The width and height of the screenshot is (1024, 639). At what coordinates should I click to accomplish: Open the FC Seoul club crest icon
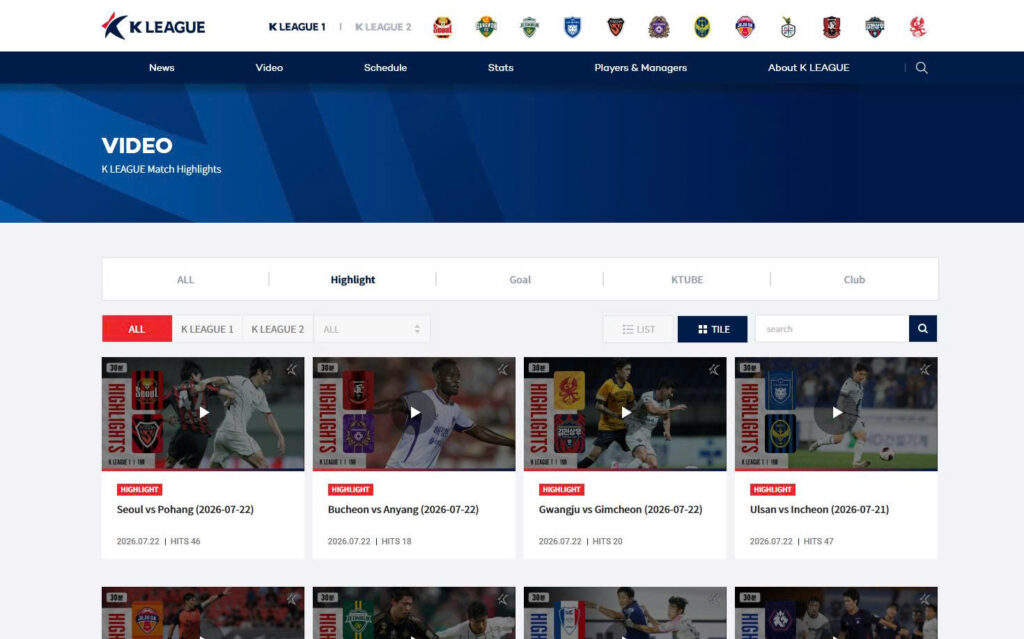pyautogui.click(x=443, y=27)
